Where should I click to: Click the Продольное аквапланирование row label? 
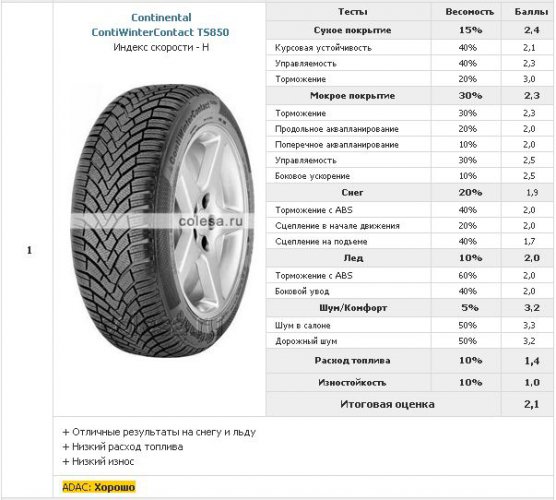(337, 129)
